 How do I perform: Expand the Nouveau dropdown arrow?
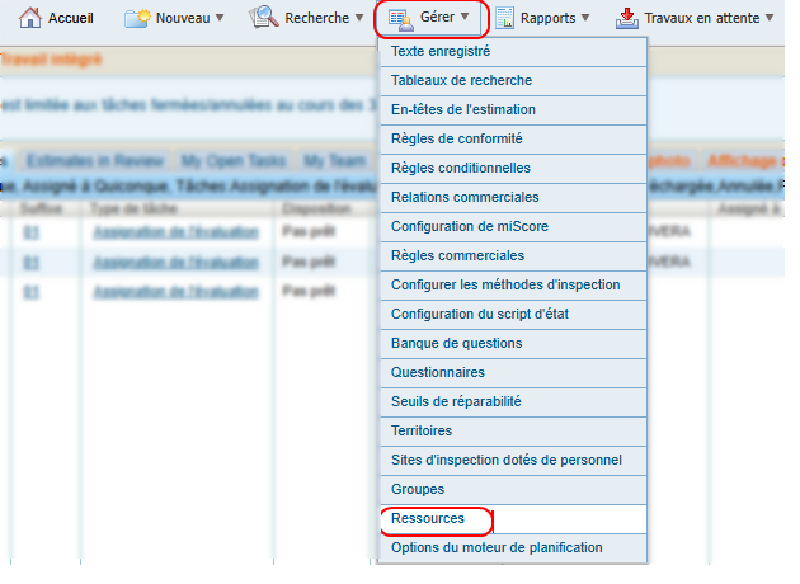219,18
